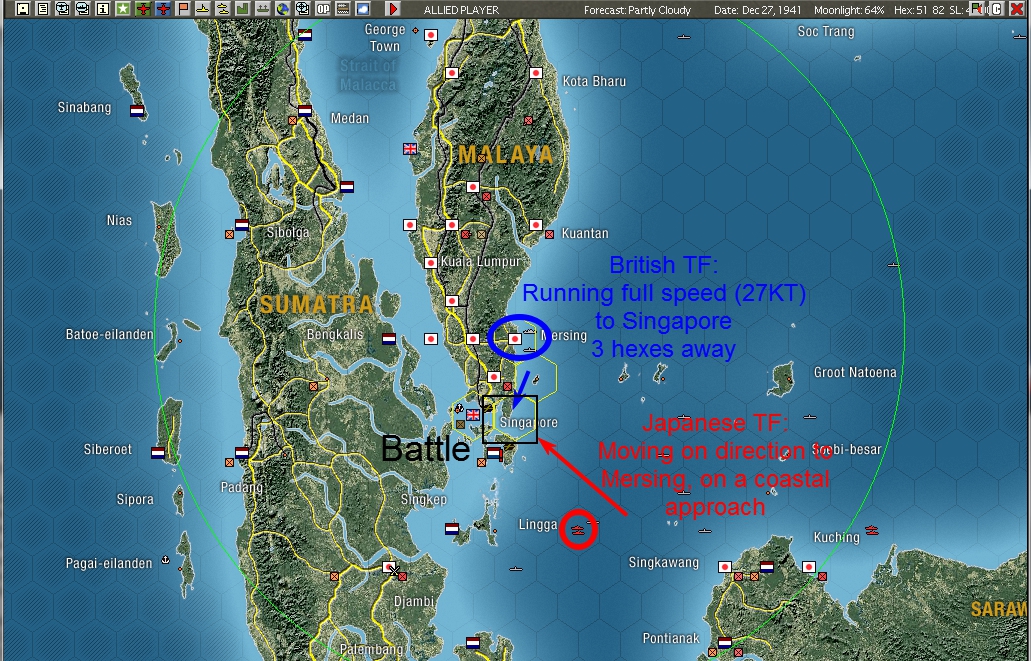Click the 'Date: Dec 27, 1941' status text

[x=758, y=10]
